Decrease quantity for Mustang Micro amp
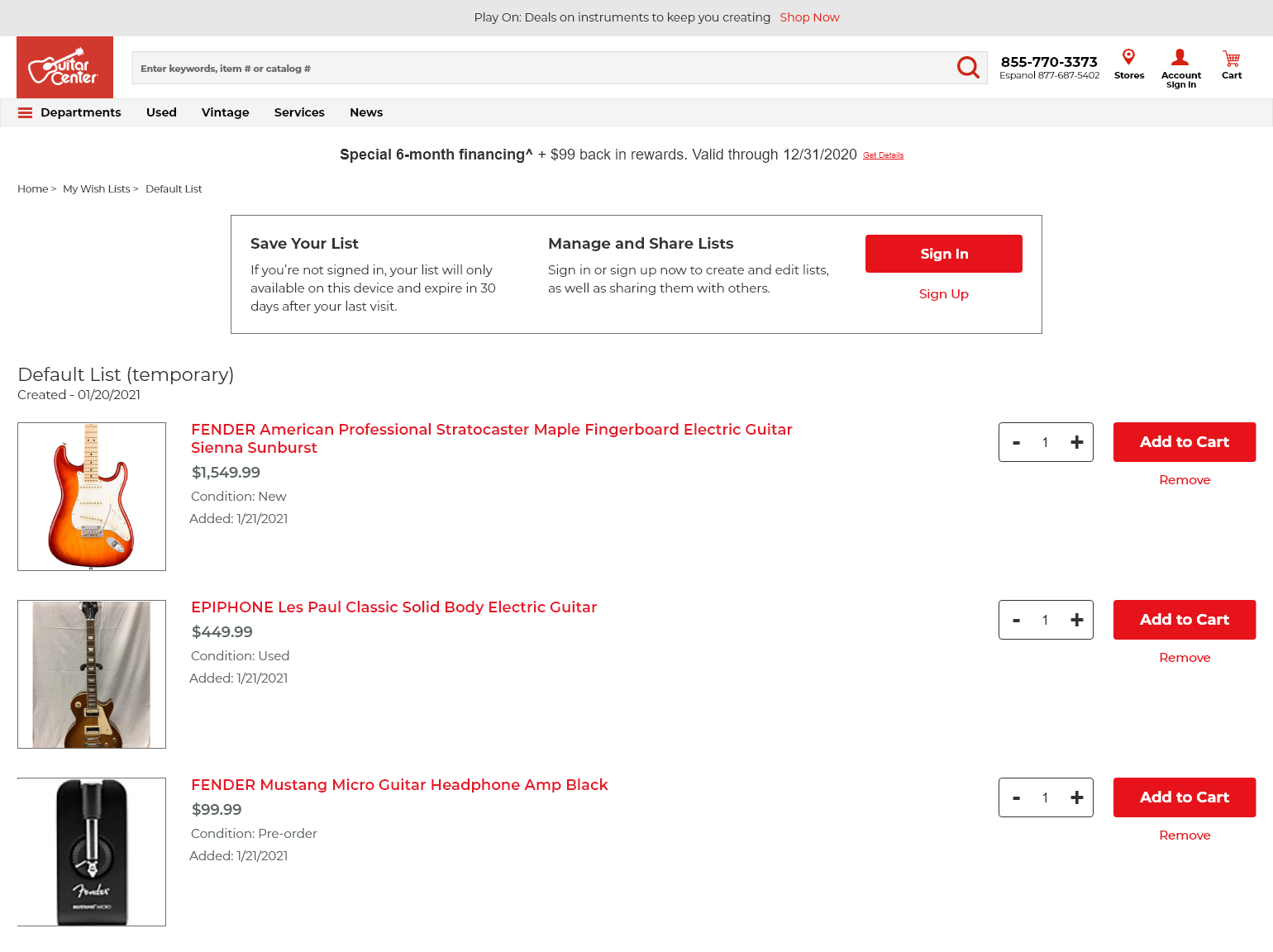Image resolution: width=1273 pixels, height=952 pixels. (x=1016, y=798)
